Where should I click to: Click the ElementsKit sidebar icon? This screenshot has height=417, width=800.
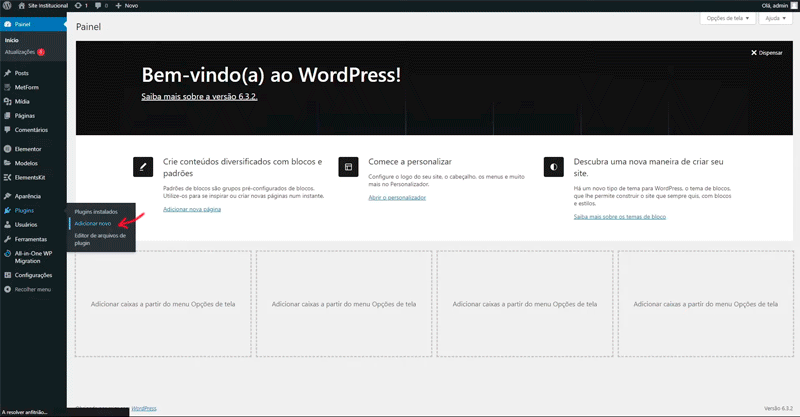[x=8, y=178]
